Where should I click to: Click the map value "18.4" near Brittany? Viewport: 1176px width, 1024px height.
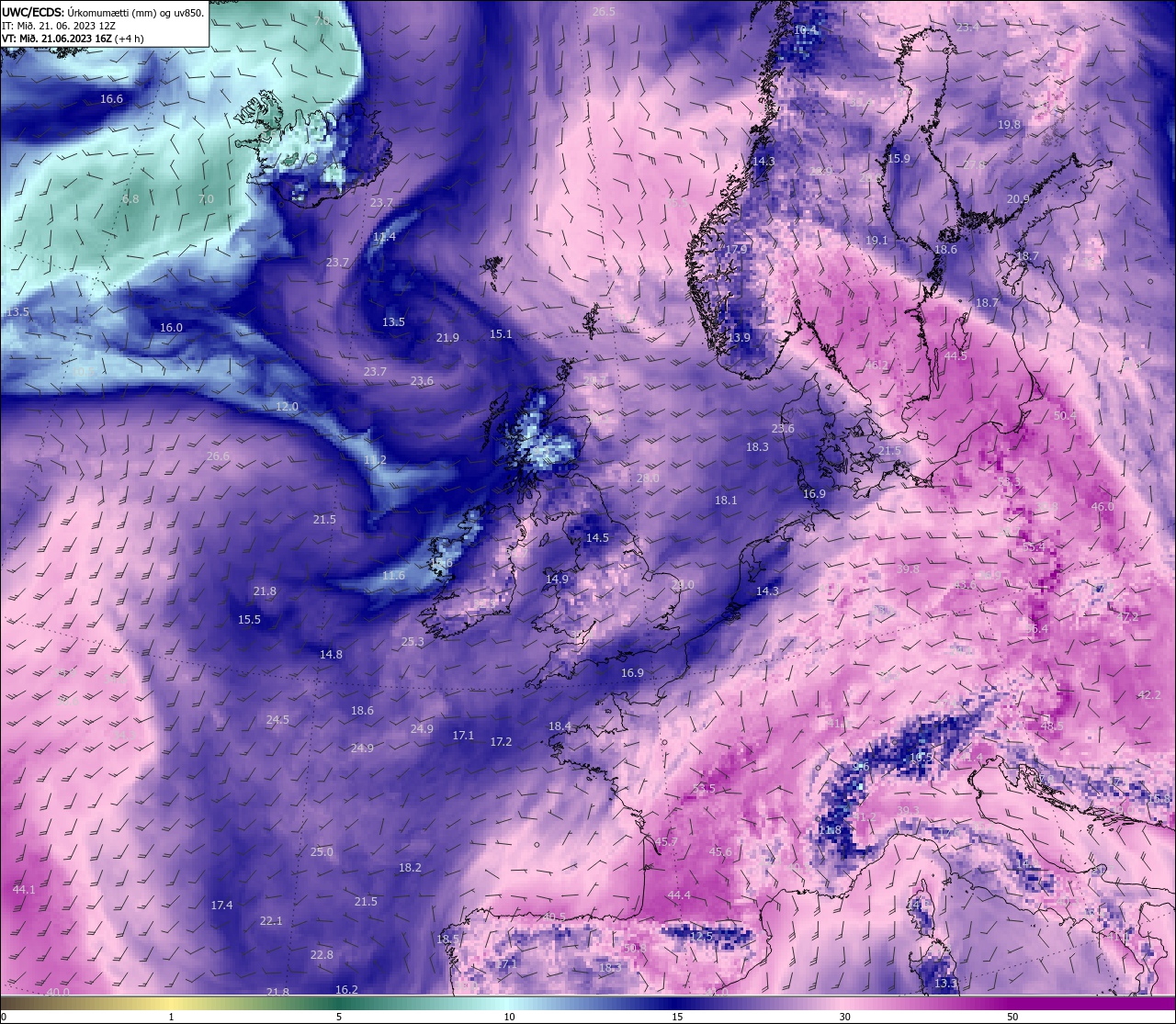pyautogui.click(x=560, y=726)
